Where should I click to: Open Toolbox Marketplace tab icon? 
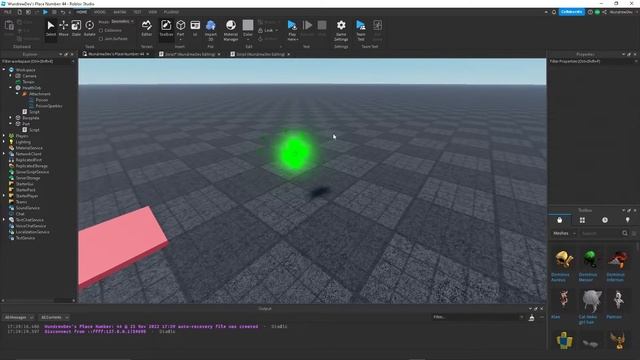point(560,220)
